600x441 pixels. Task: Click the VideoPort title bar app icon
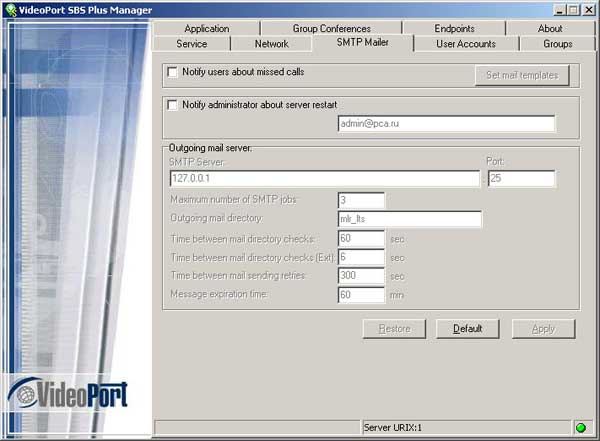(11, 10)
